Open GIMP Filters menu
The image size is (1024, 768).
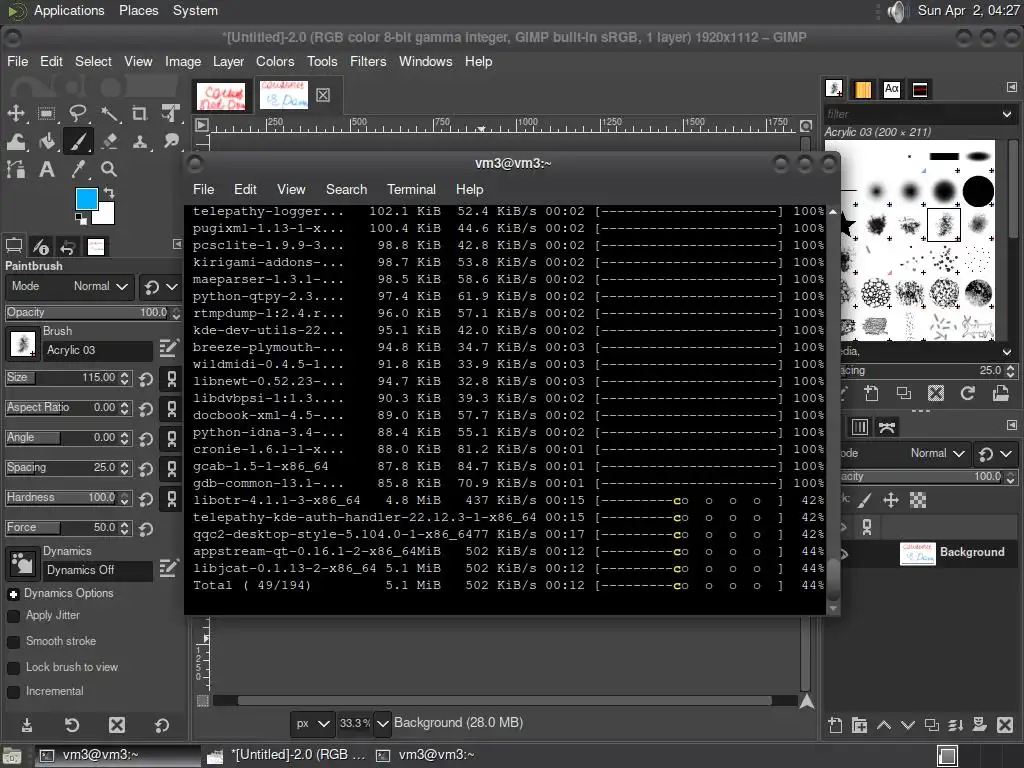(368, 61)
